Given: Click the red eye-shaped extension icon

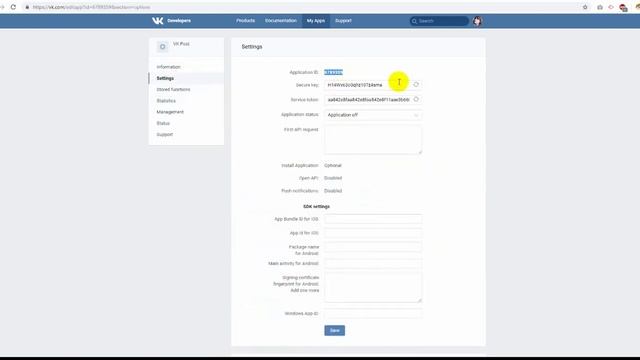Looking at the screenshot, I should pos(611,7).
